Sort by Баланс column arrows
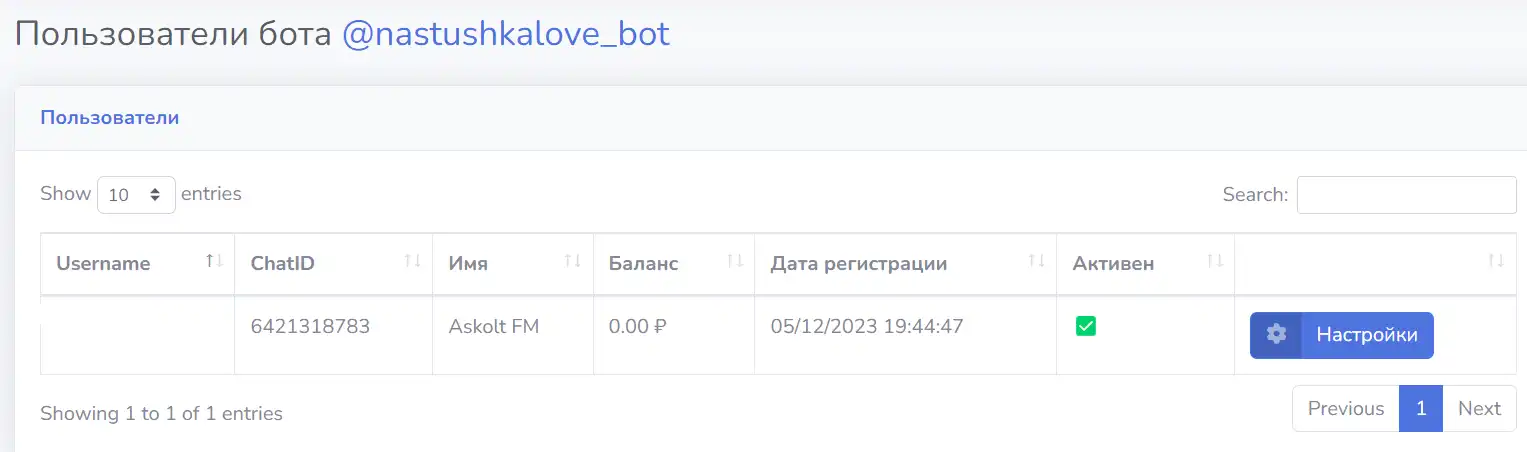The width and height of the screenshot is (1527, 452). (734, 261)
